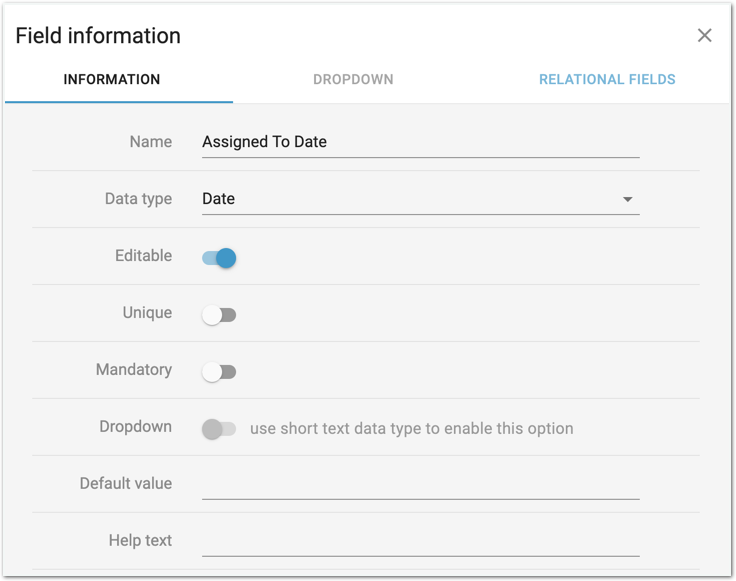Click the disabled Dropdown option switch
This screenshot has width=736, height=581.
[219, 429]
